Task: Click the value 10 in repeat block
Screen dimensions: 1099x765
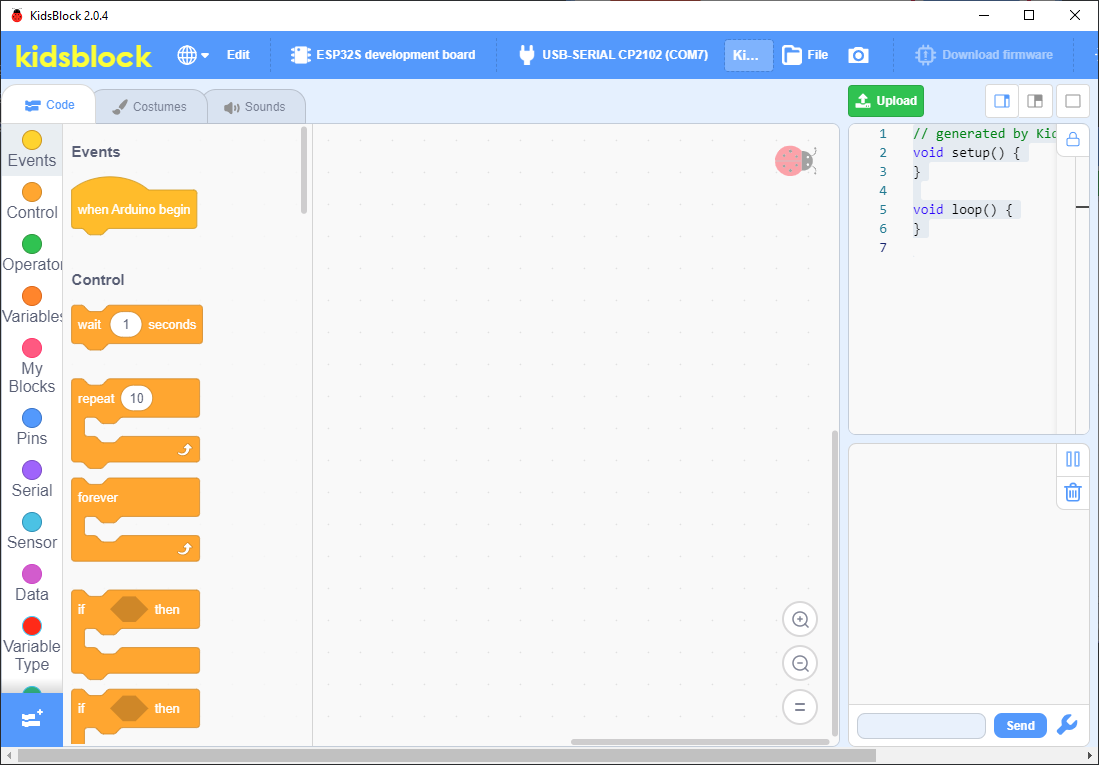Action: (x=137, y=398)
